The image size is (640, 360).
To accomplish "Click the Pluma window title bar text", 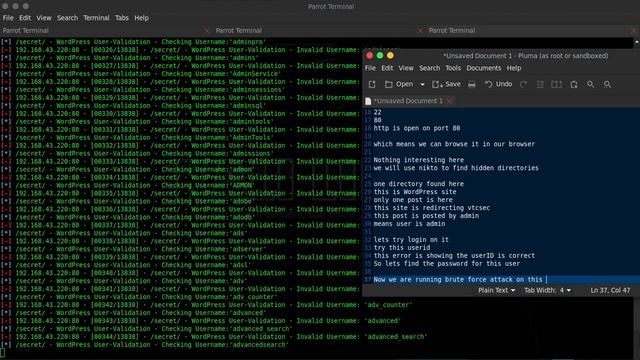I will [525, 56].
